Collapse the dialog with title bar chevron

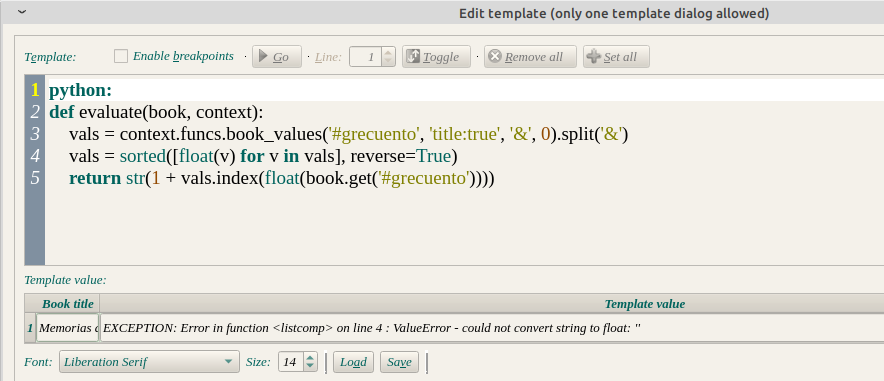[x=22, y=12]
